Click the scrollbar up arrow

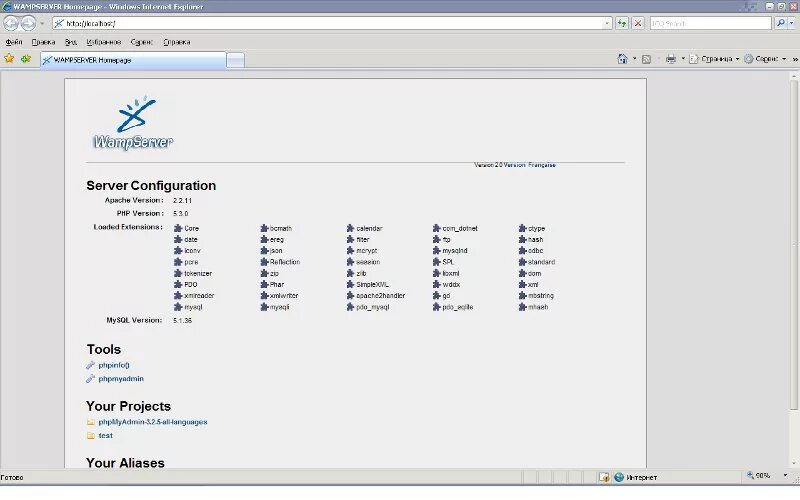[x=793, y=76]
